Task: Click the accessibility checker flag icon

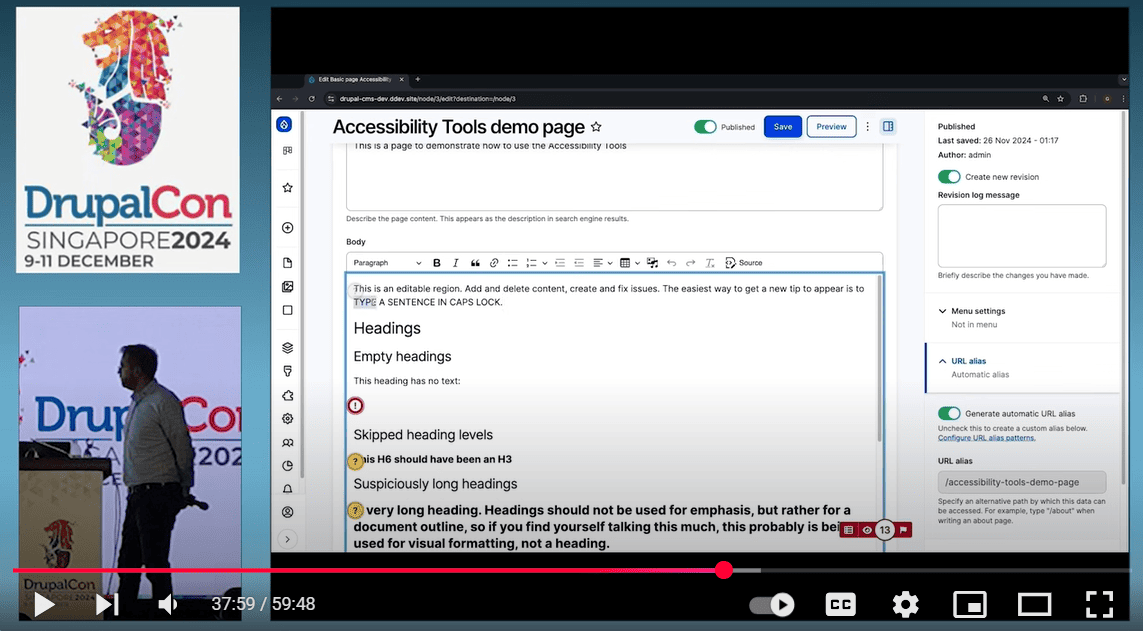Action: [x=903, y=530]
